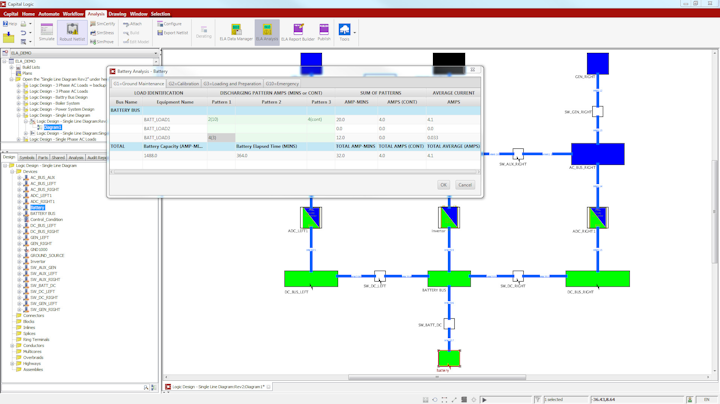Click Cancel in Battery Analysis dialog
720x404 pixels.
[x=465, y=185]
